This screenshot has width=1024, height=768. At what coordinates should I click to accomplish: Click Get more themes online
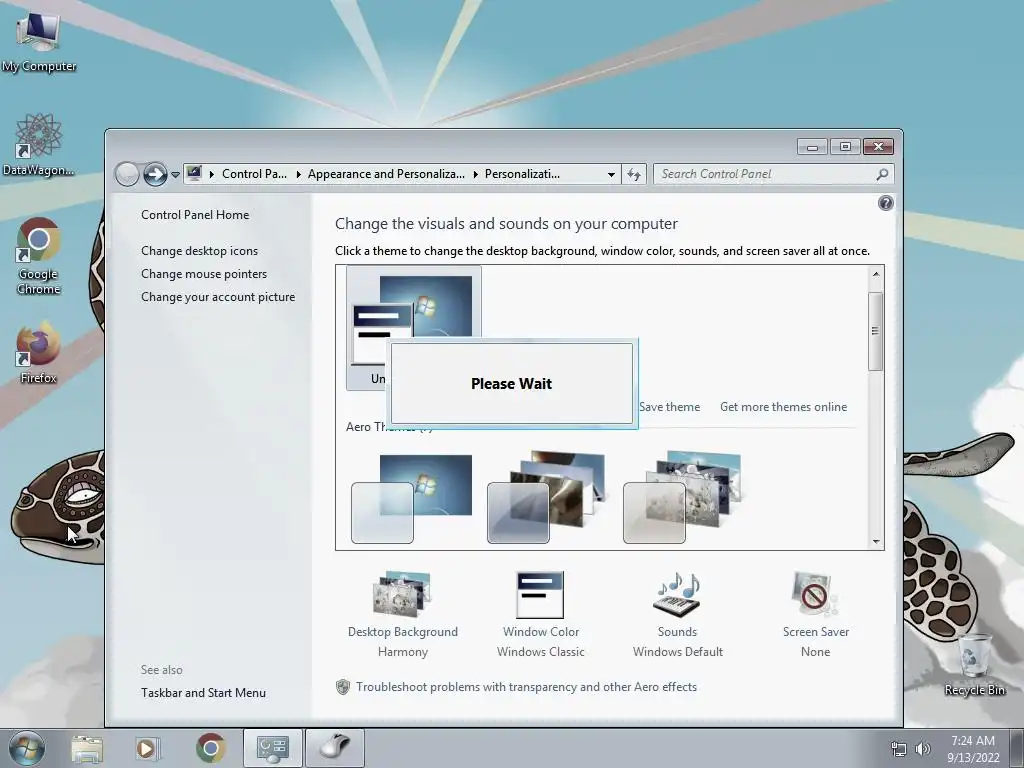783,406
